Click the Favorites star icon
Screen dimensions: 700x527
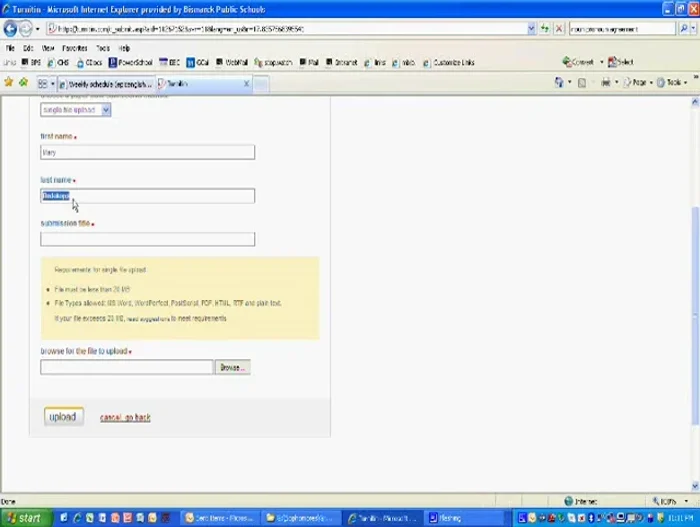tap(9, 83)
